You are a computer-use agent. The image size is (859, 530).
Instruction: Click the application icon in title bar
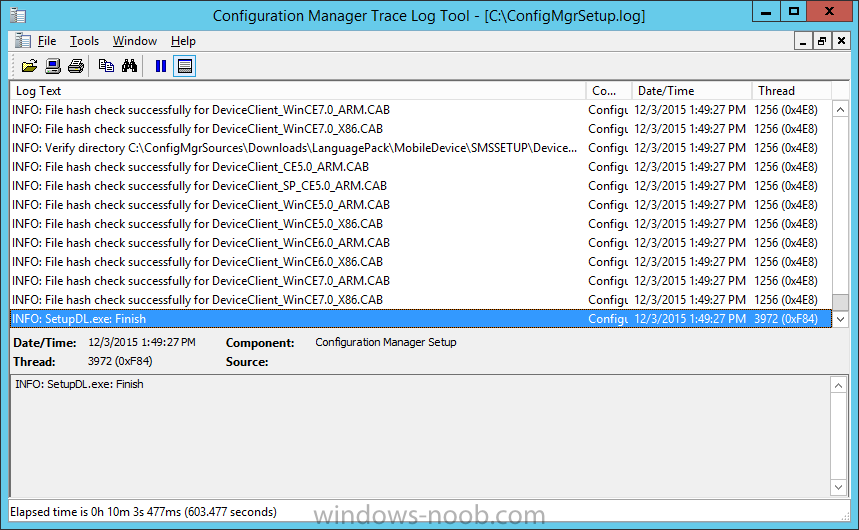coord(18,15)
